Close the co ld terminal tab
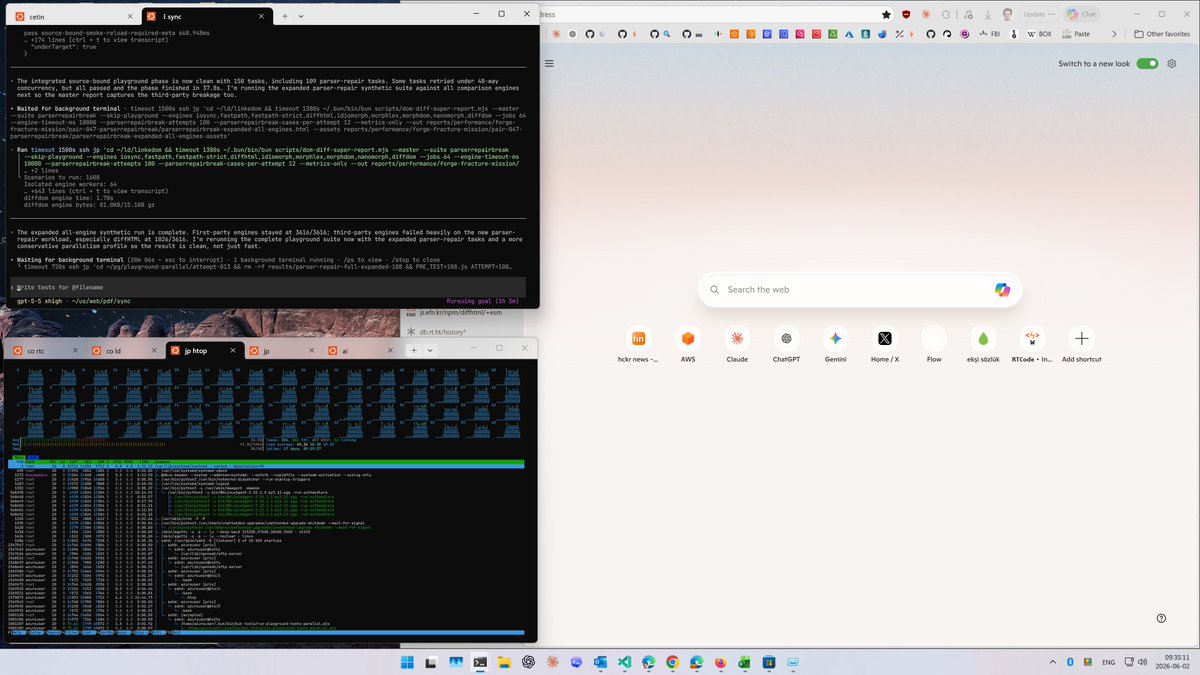The height and width of the screenshot is (675, 1200). coord(153,351)
